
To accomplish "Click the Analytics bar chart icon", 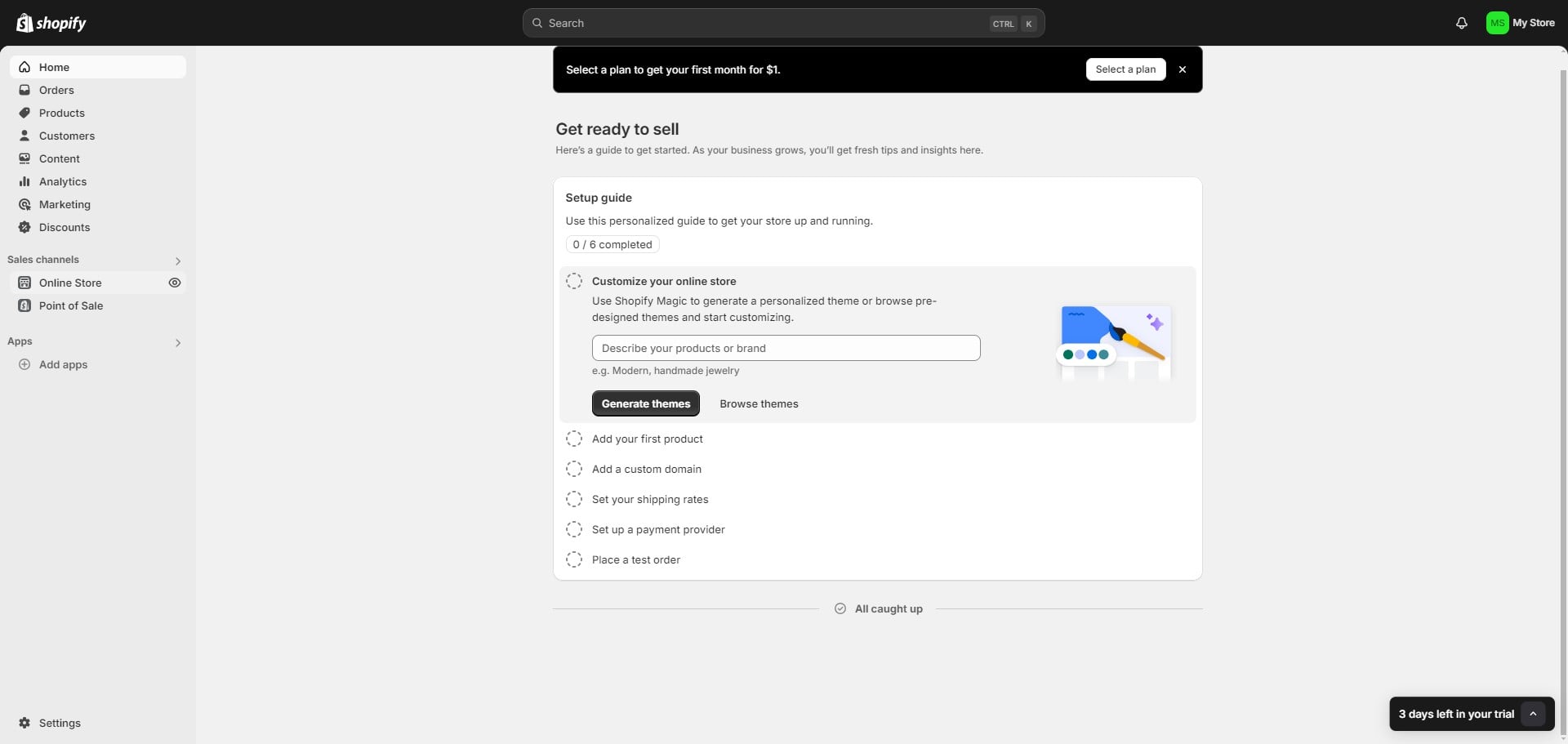I will click(x=24, y=181).
